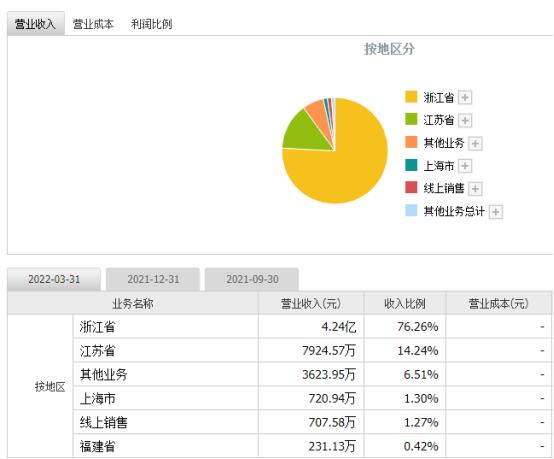Click the orange 其他业务 legend swatch
This screenshot has height=459, width=554.
411,142
